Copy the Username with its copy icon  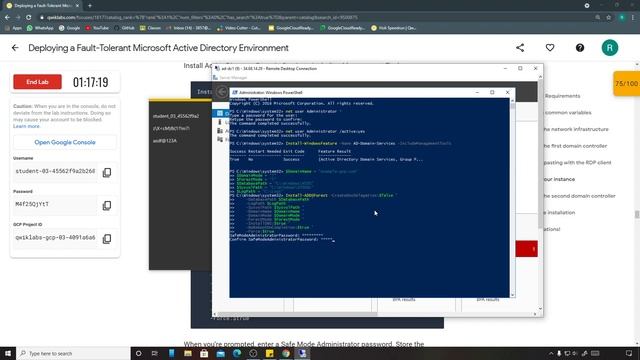click(x=107, y=172)
